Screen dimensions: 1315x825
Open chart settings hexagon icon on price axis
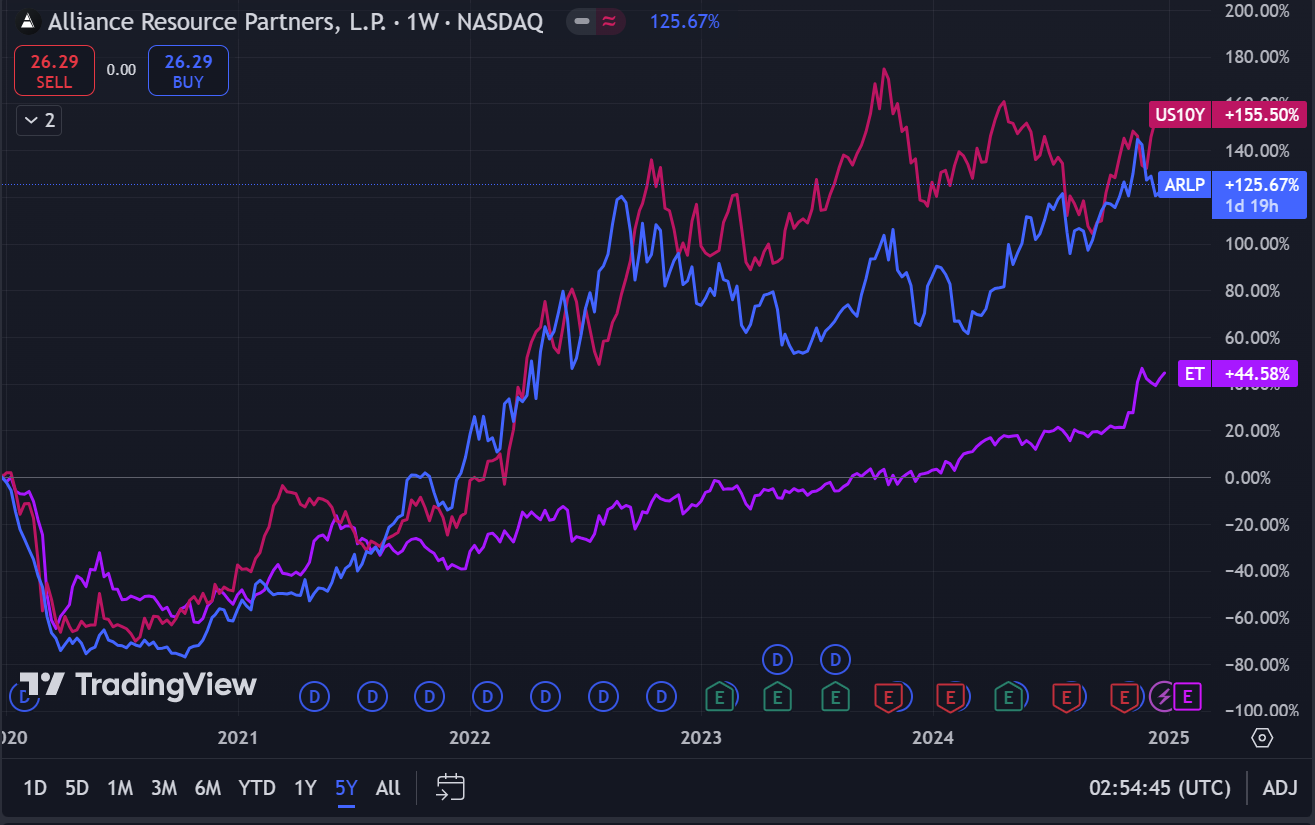1262,738
